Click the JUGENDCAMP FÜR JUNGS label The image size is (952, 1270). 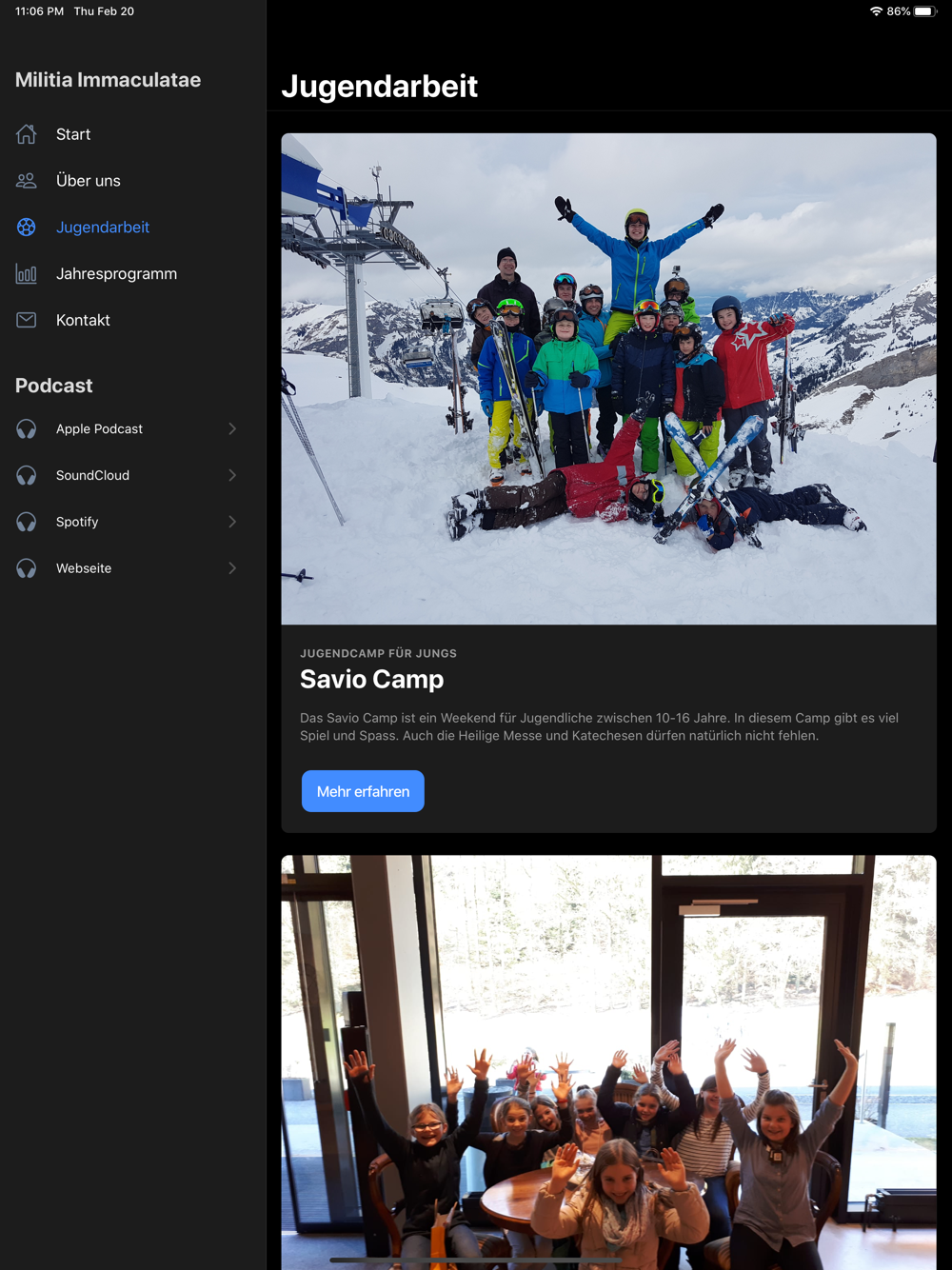[379, 654]
